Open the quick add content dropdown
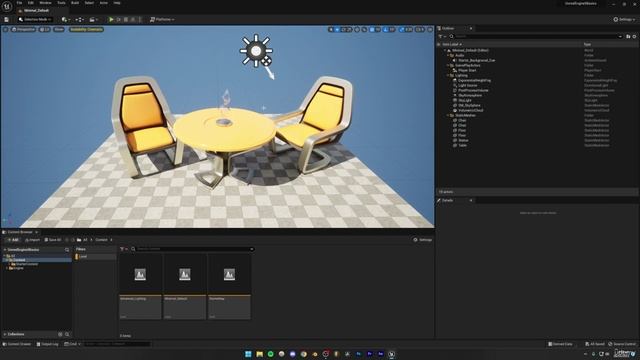Image resolution: width=640 pixels, height=360 pixels. (65, 20)
